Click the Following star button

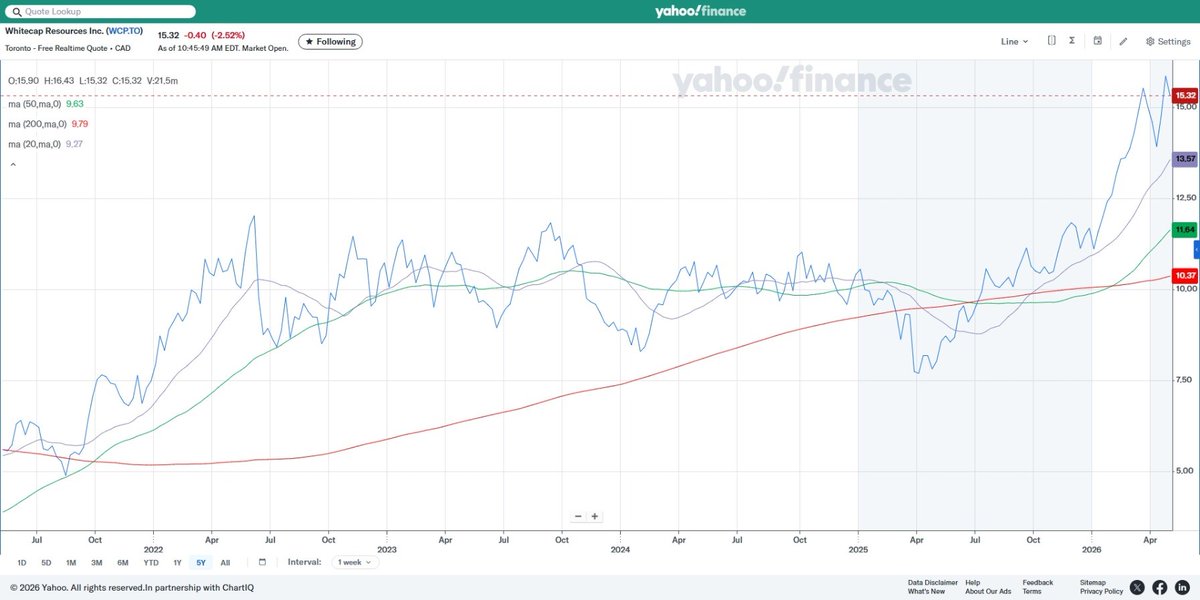tap(330, 42)
